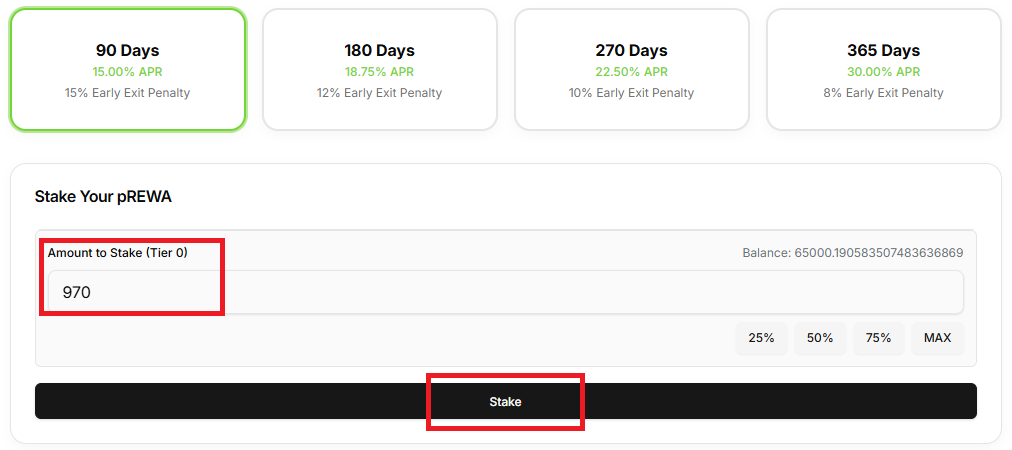Screen dimensions: 1012x450
Task: Click the '12% Early Exit Penalty' text
Action: (x=379, y=93)
